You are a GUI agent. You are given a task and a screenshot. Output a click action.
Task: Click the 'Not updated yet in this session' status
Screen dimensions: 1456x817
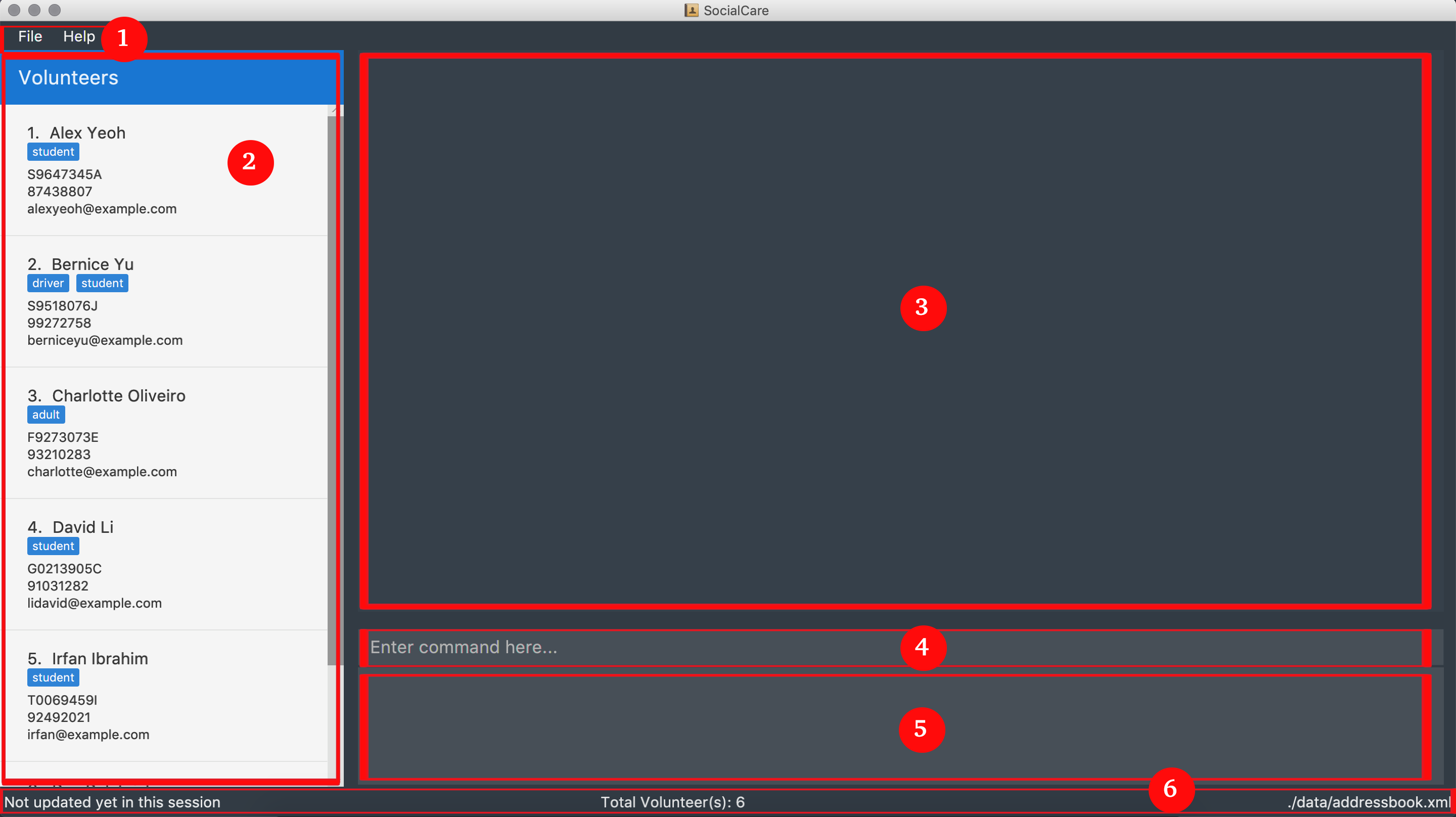tap(112, 802)
